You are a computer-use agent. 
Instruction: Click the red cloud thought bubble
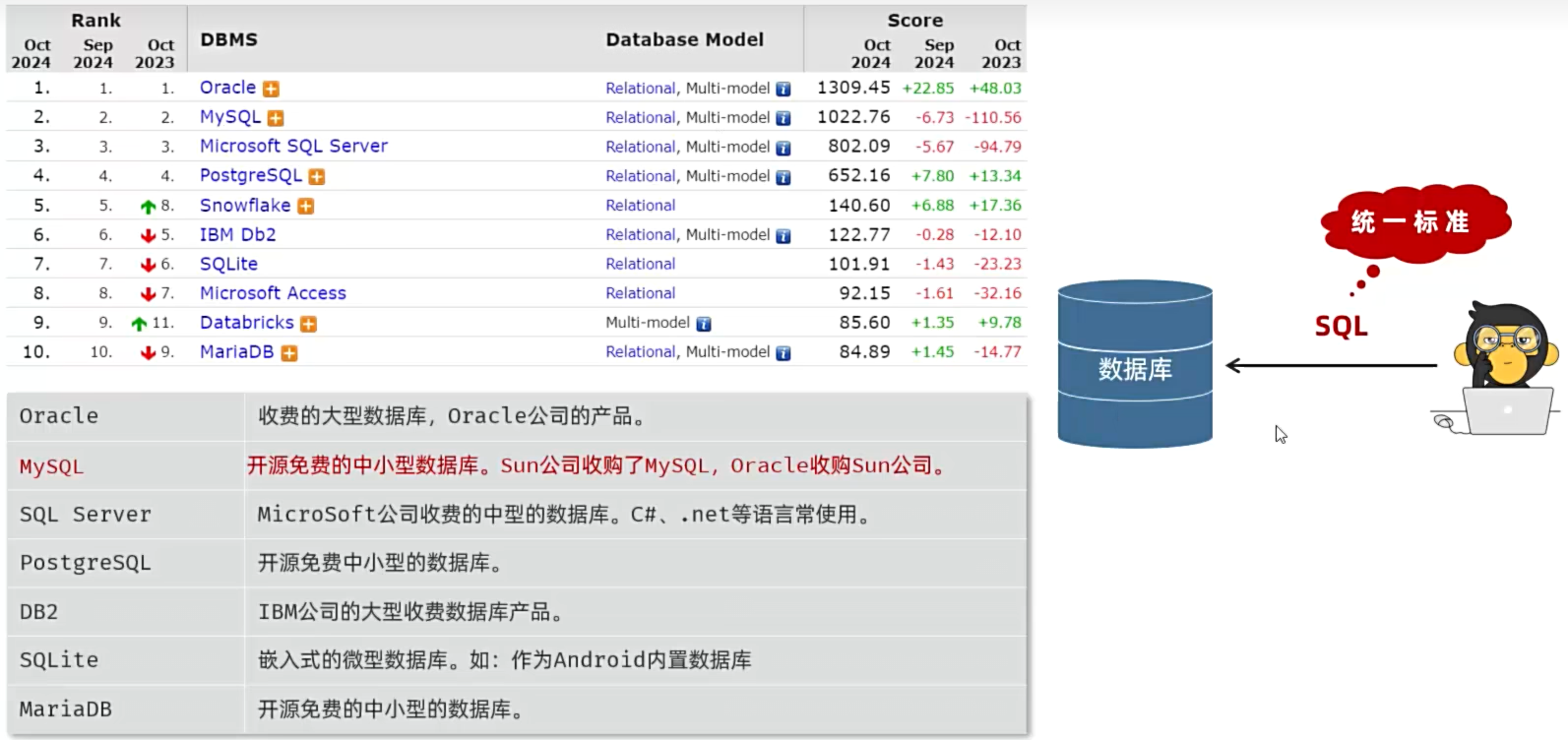1411,222
